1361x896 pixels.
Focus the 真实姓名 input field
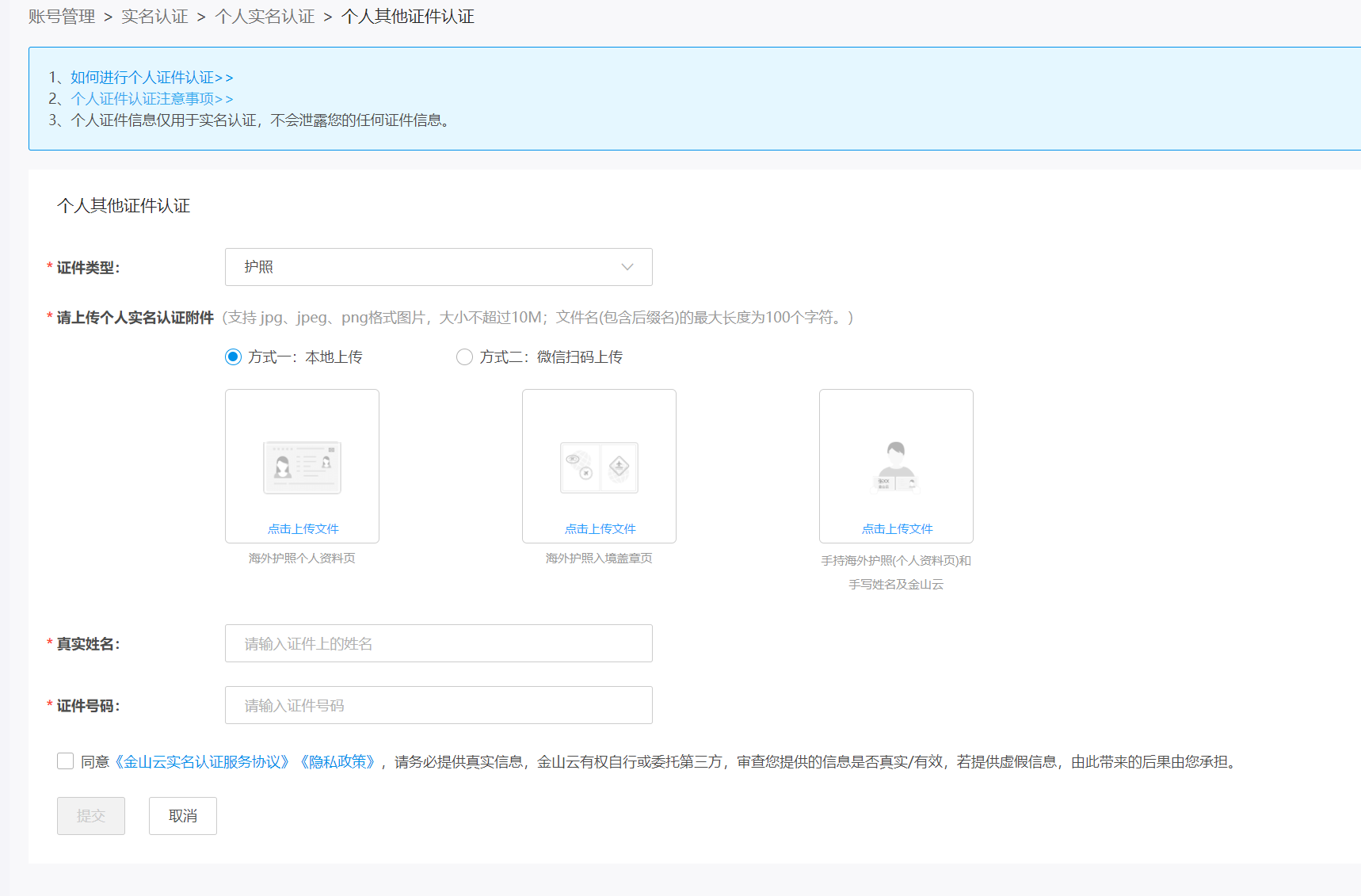pos(438,643)
